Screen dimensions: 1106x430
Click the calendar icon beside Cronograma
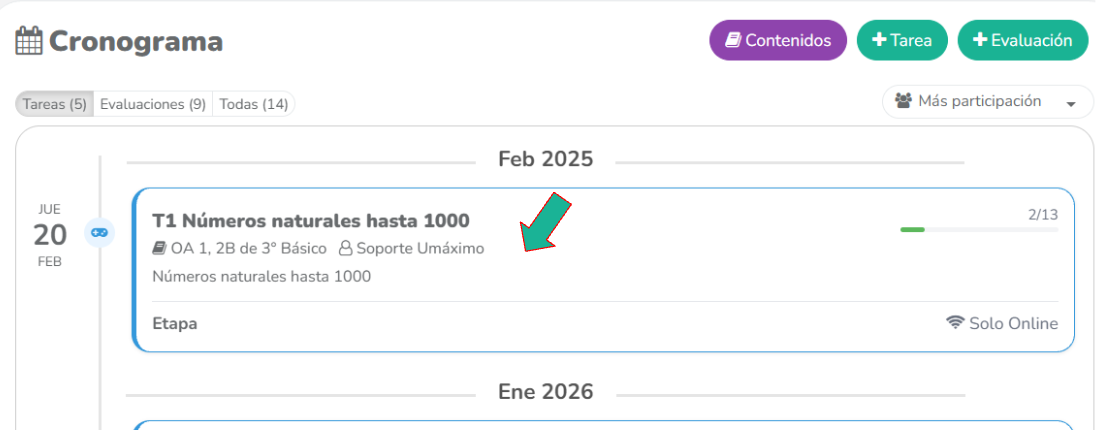29,41
